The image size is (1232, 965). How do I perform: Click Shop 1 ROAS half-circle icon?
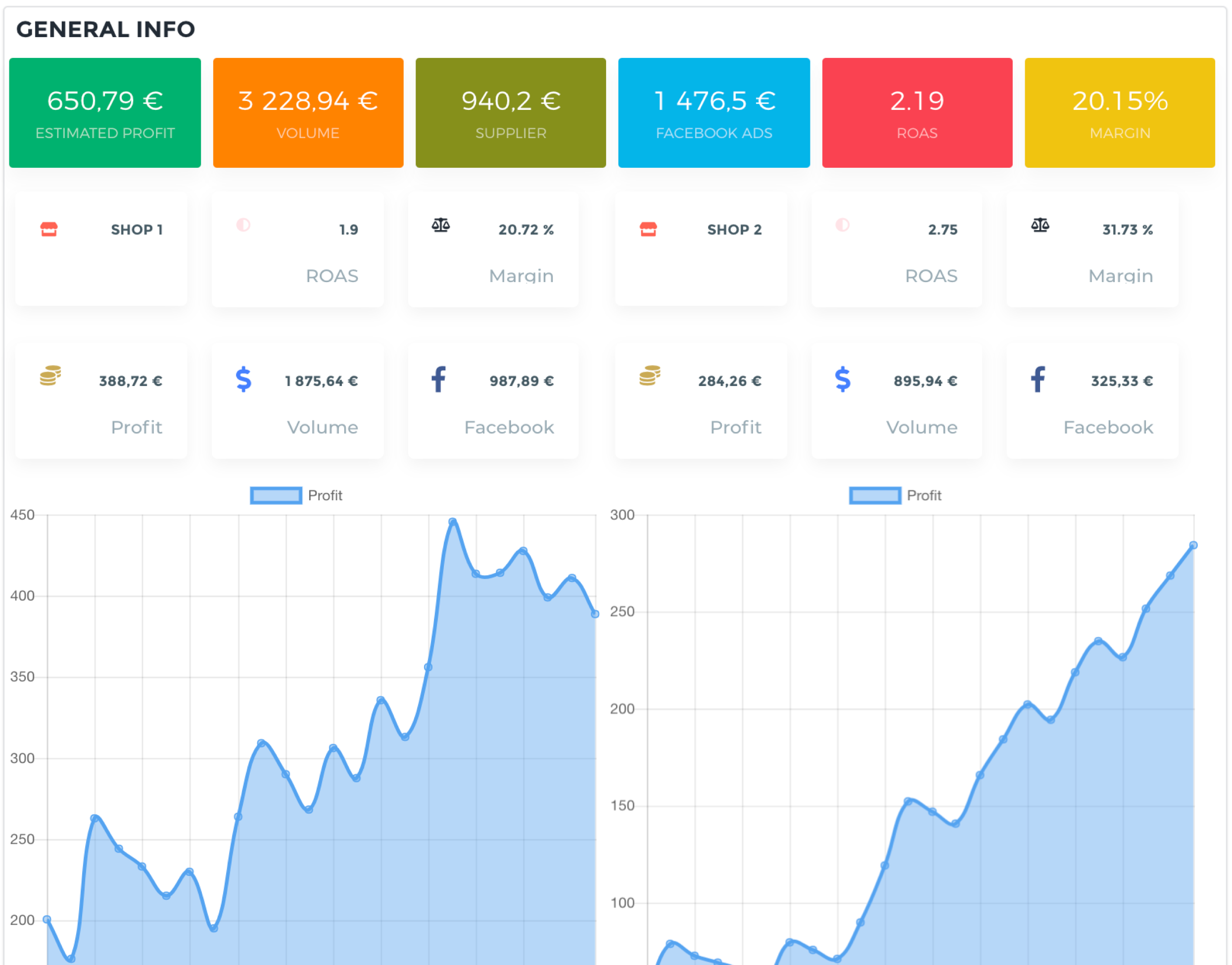pos(243,225)
